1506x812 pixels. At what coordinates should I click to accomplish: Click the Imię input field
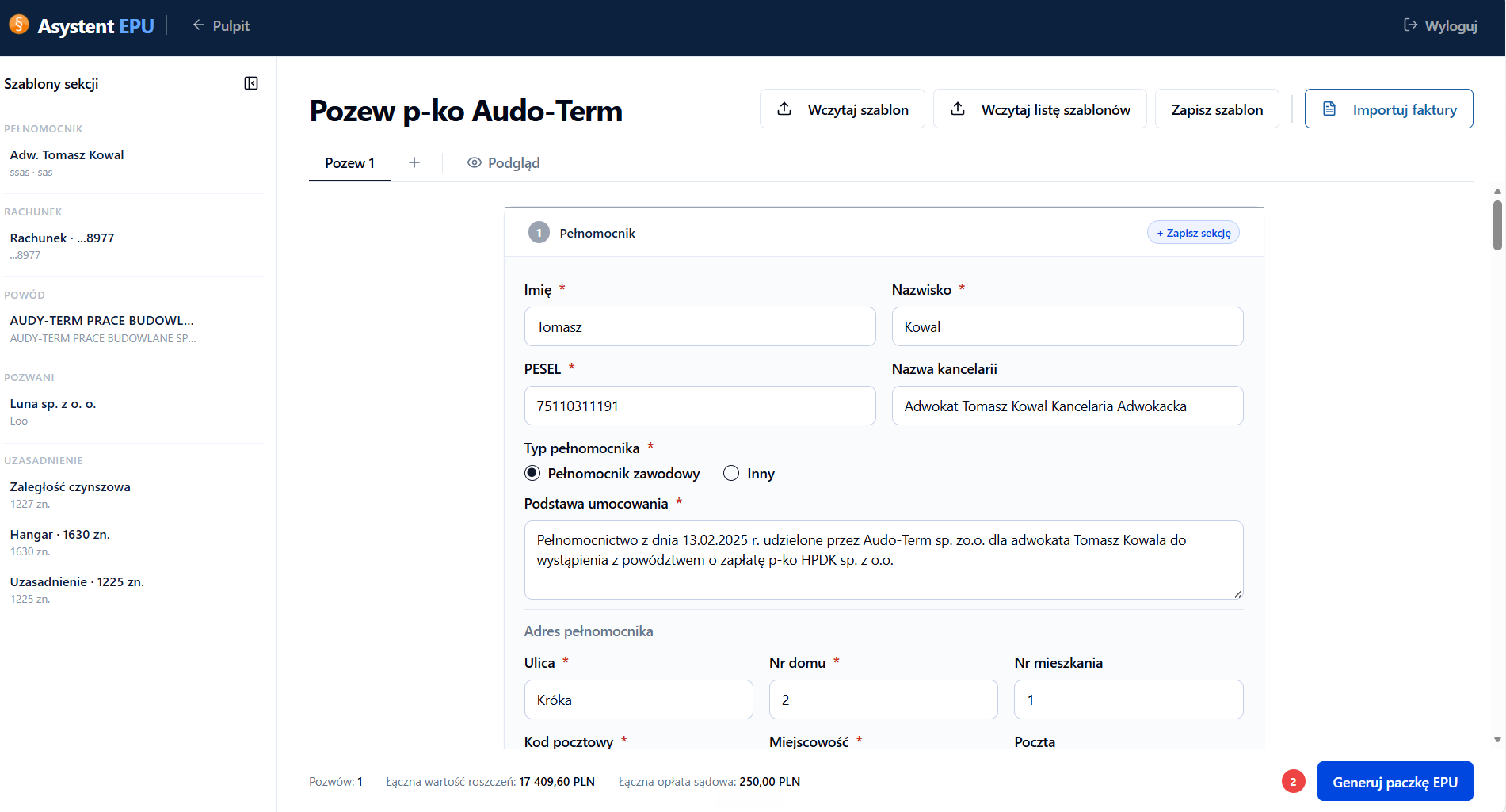click(x=700, y=326)
